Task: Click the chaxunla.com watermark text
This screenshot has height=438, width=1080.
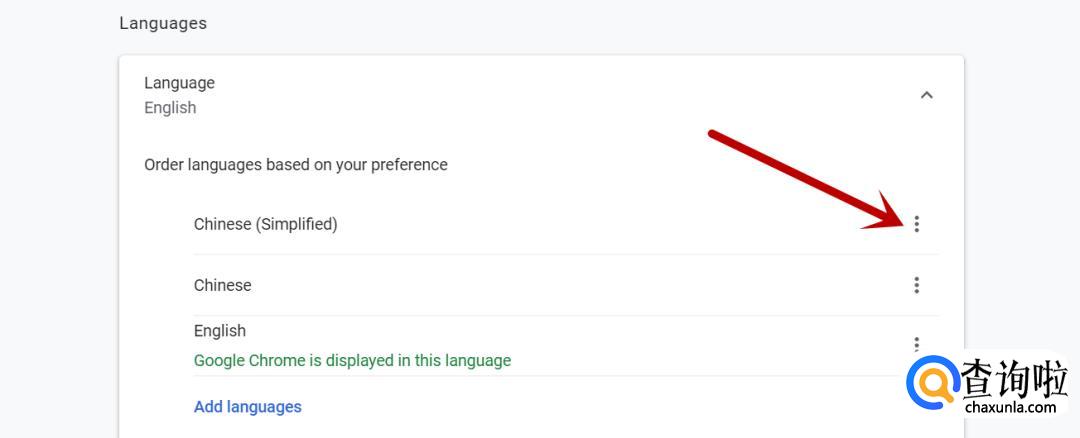Action: click(1010, 408)
